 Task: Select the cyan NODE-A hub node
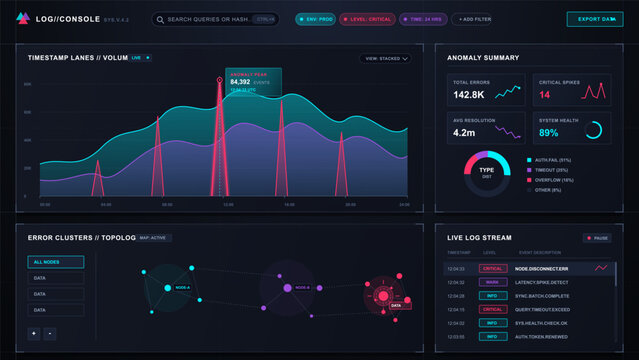(167, 288)
